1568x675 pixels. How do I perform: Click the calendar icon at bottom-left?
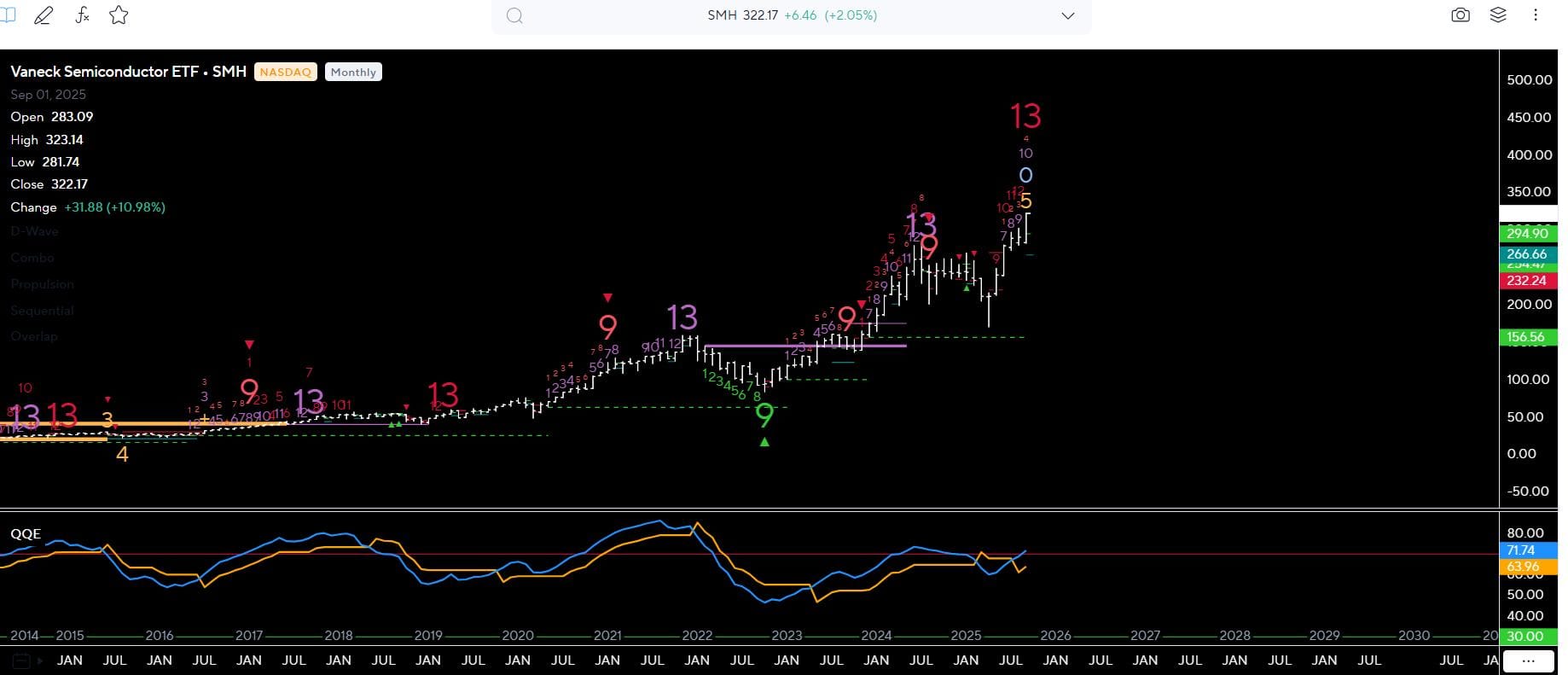(21, 660)
